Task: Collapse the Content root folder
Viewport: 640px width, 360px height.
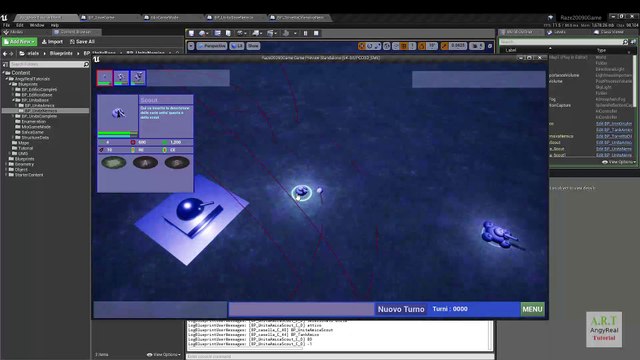Action: [4, 73]
